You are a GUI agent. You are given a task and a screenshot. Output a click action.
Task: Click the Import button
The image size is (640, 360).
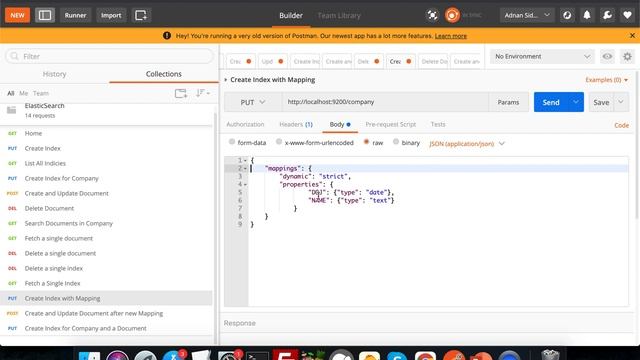[111, 16]
